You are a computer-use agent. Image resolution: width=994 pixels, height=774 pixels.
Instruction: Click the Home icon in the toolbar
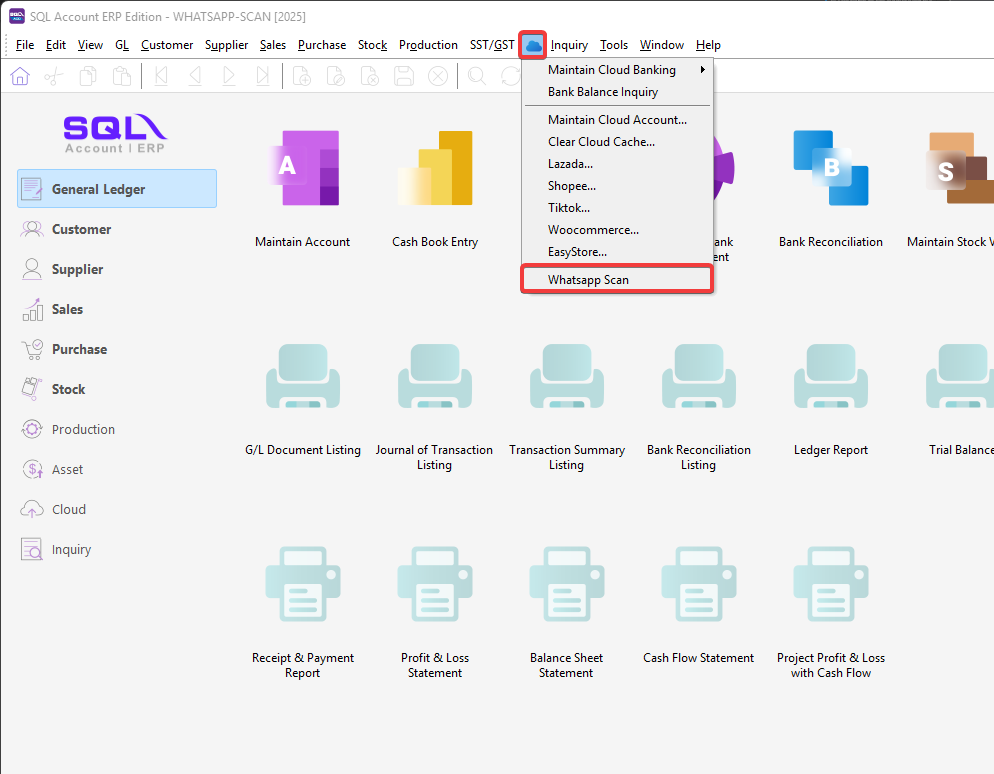click(20, 76)
